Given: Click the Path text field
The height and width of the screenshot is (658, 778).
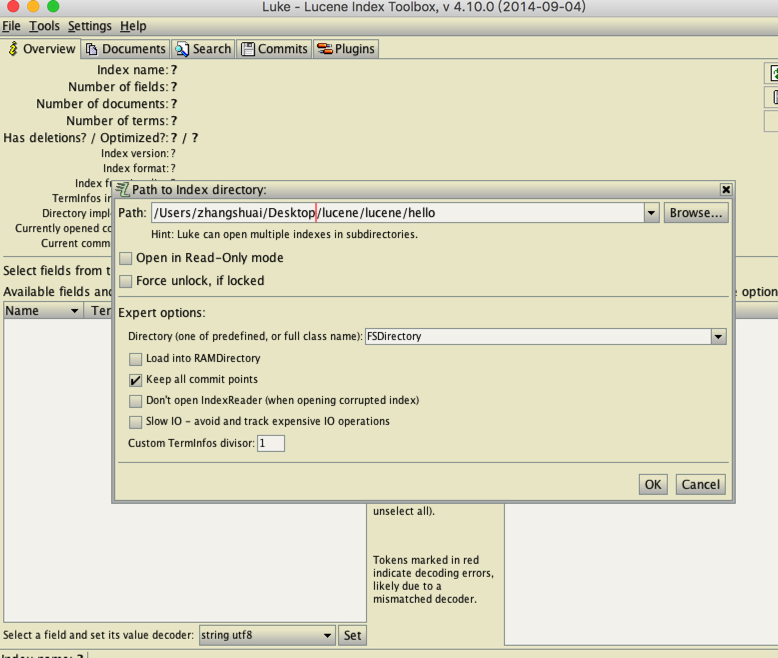Looking at the screenshot, I should (x=398, y=213).
